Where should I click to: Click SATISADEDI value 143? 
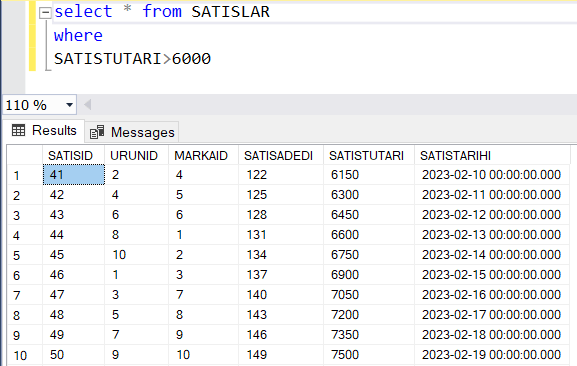pyautogui.click(x=281, y=315)
